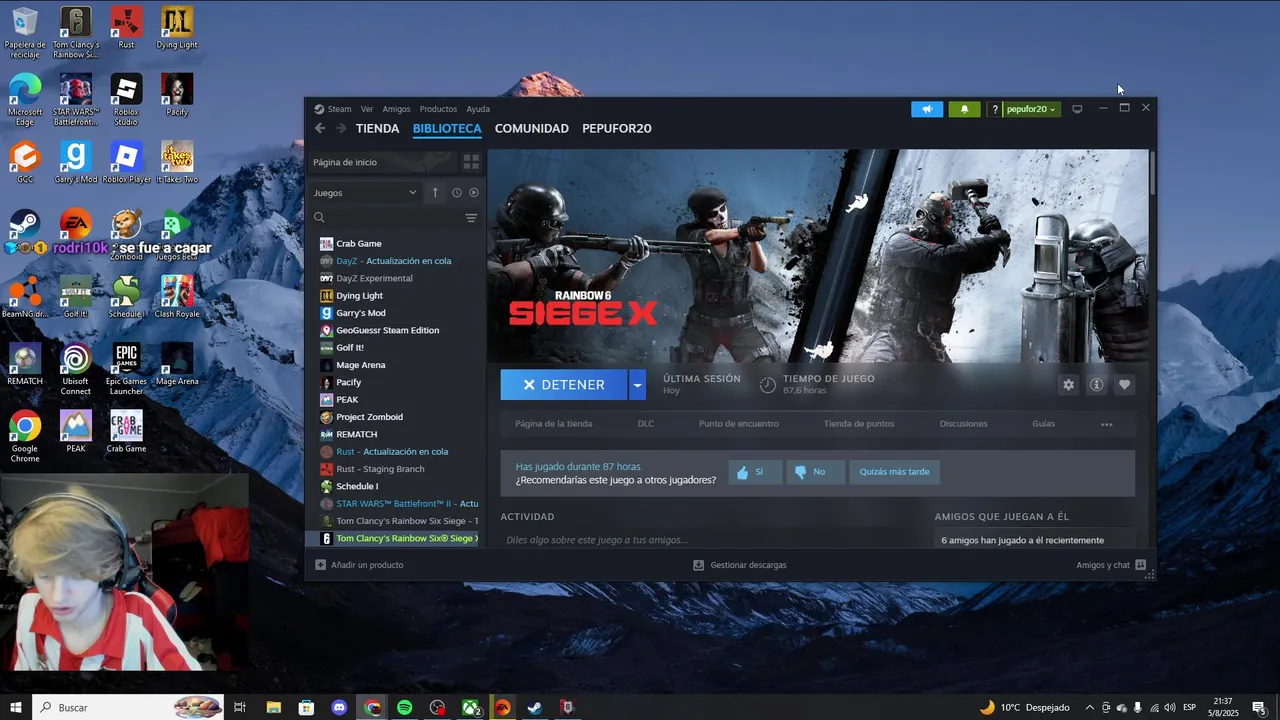Show hidden system tray icons chevron
Viewport: 1280px width, 720px height.
[1090, 707]
